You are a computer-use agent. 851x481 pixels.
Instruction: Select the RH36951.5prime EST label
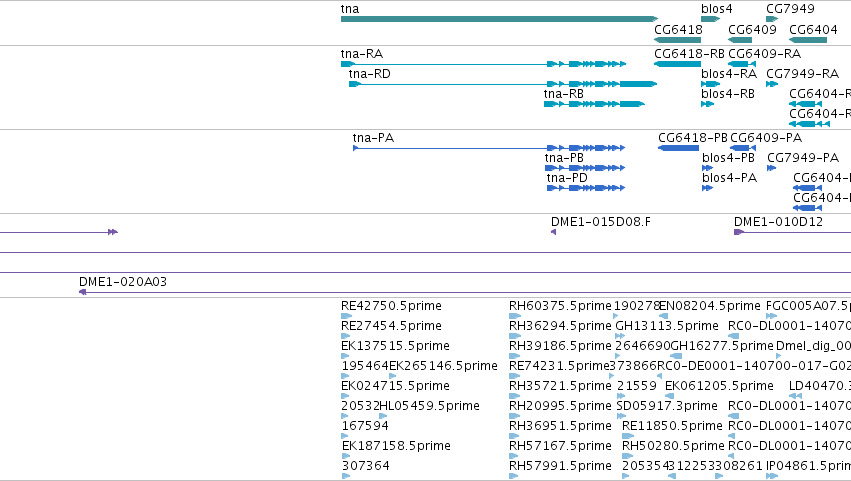560,426
